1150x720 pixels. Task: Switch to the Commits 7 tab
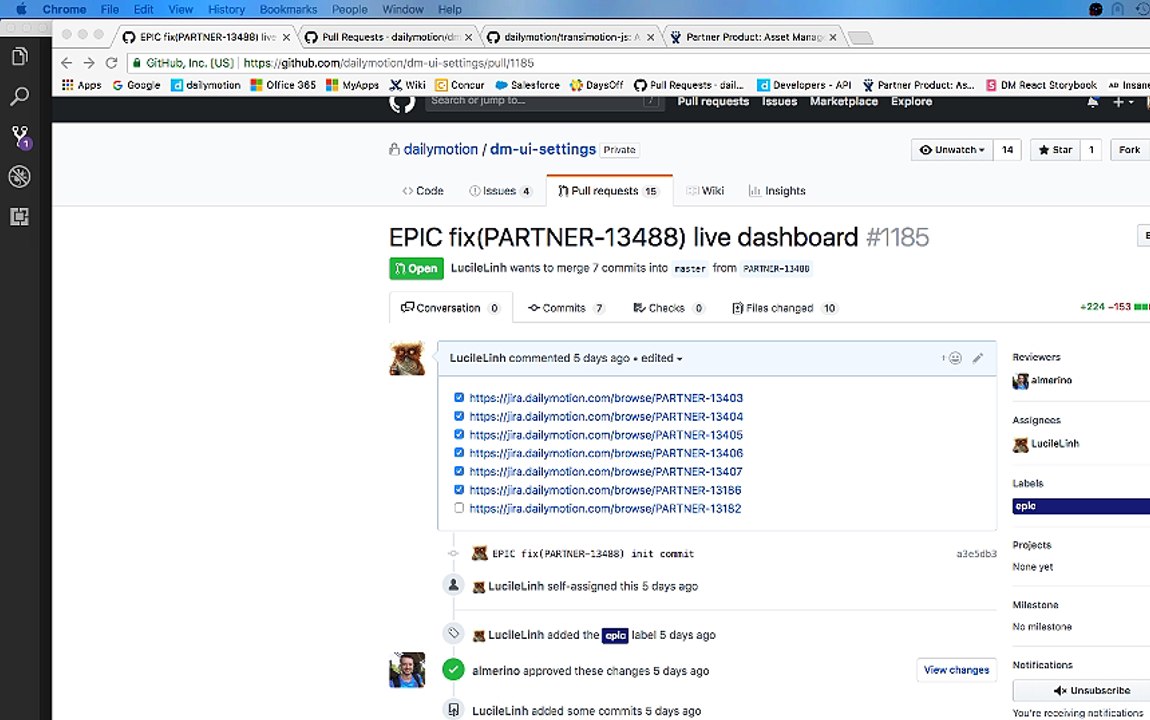pos(566,308)
